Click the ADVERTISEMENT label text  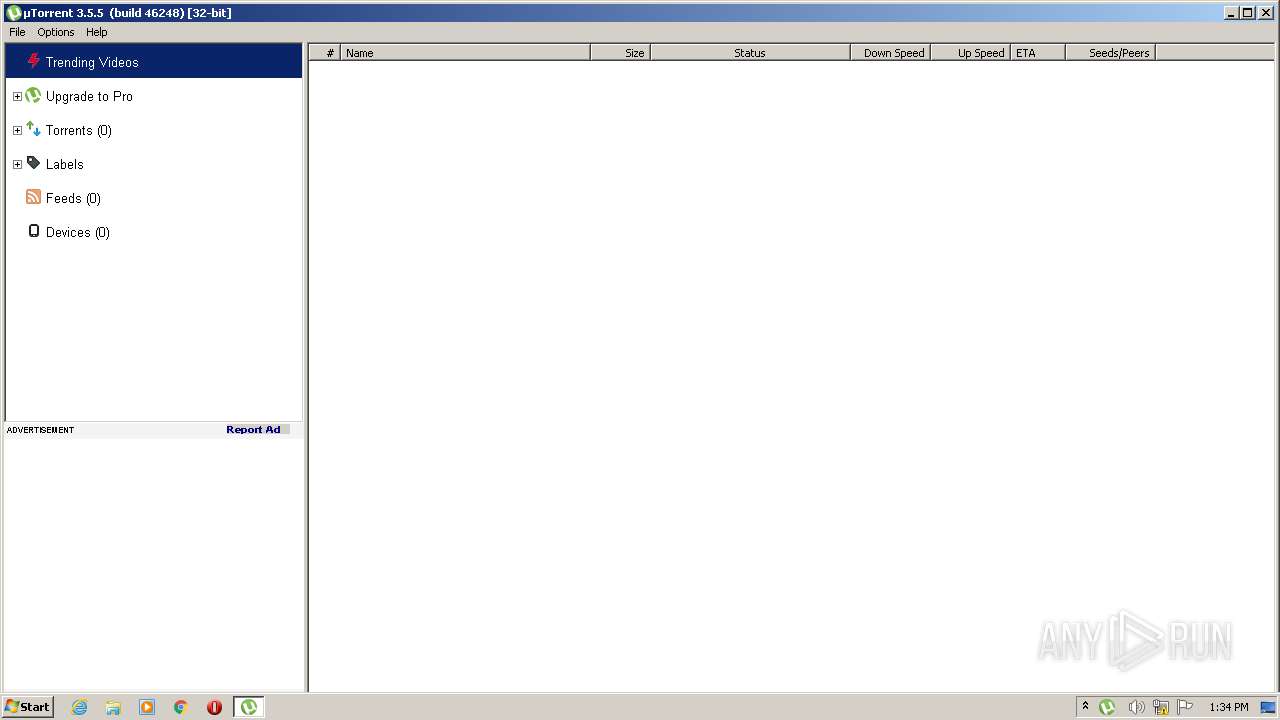[x=40, y=430]
